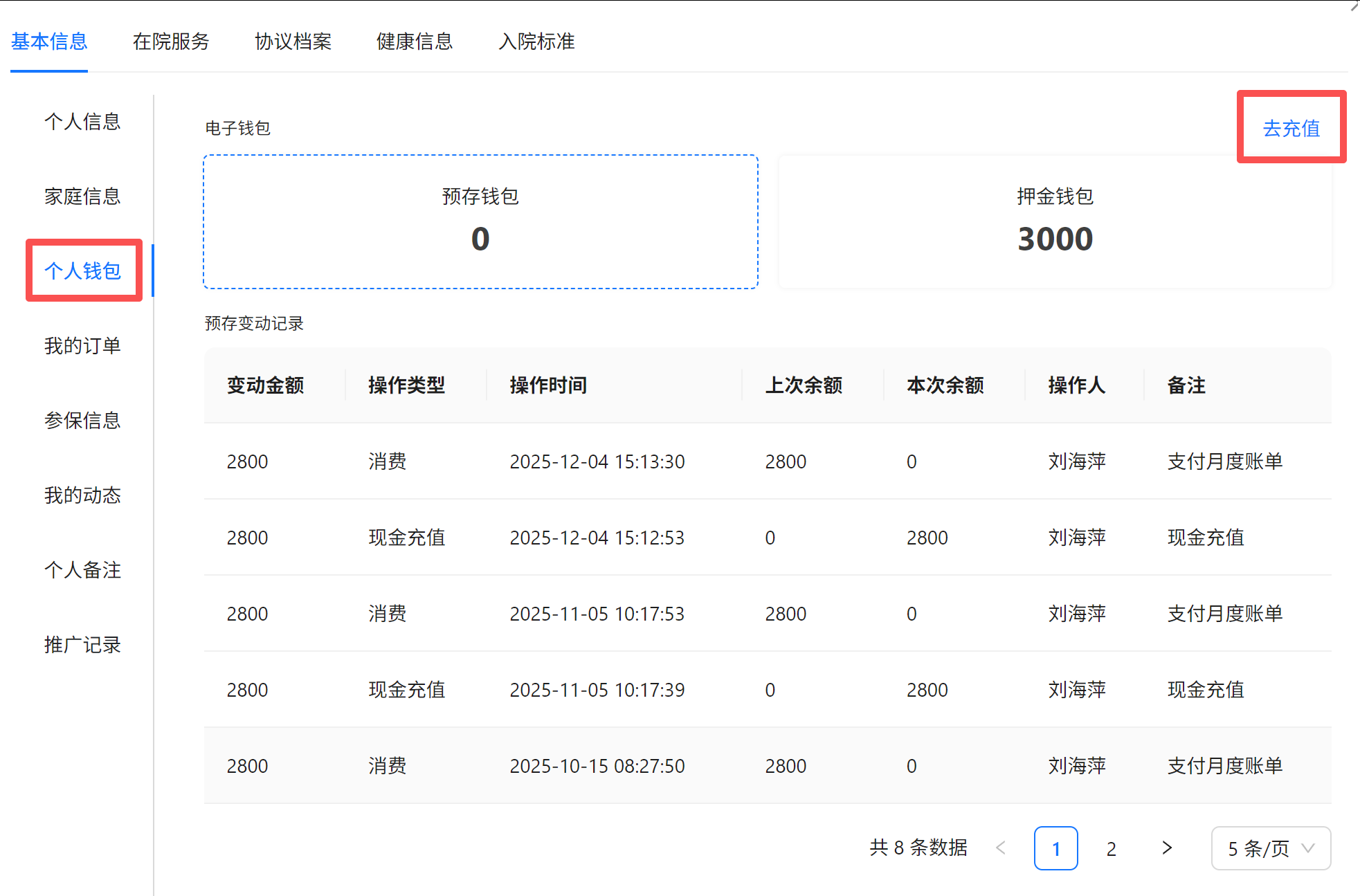Open 家庭信息 in the sidebar
Viewport: 1360px width, 896px height.
click(82, 196)
